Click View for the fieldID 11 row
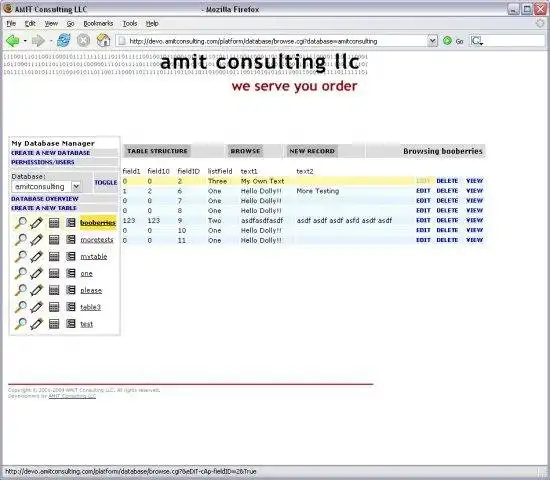 [x=475, y=240]
